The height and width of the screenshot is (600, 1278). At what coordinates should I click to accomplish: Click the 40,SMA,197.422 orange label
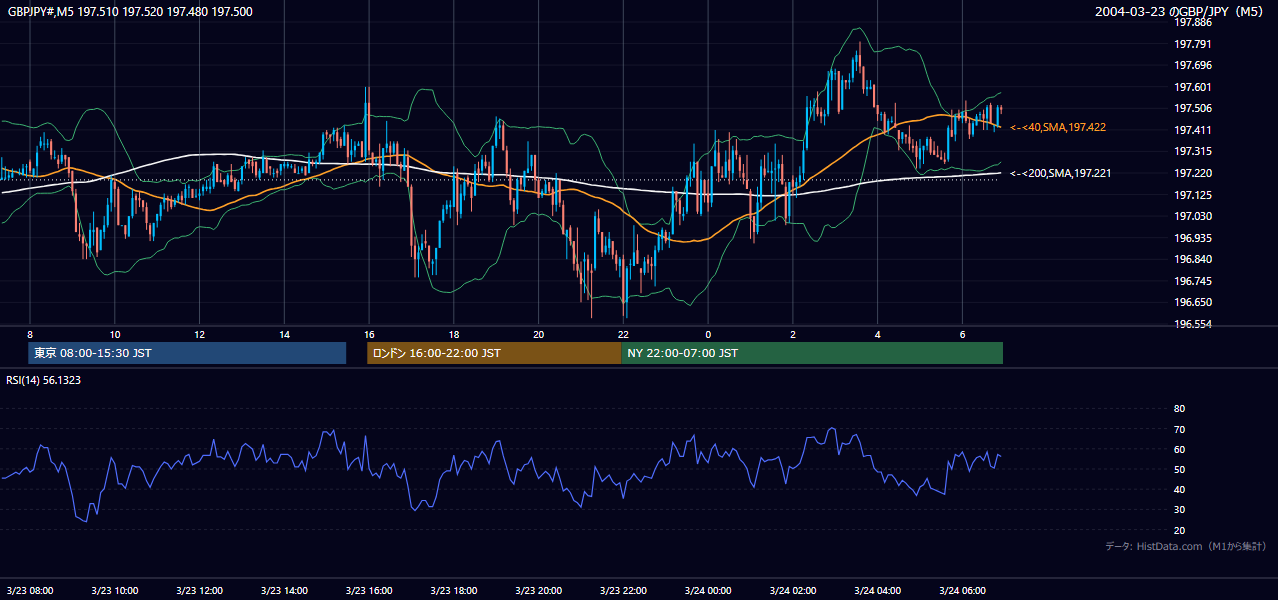(x=1057, y=127)
